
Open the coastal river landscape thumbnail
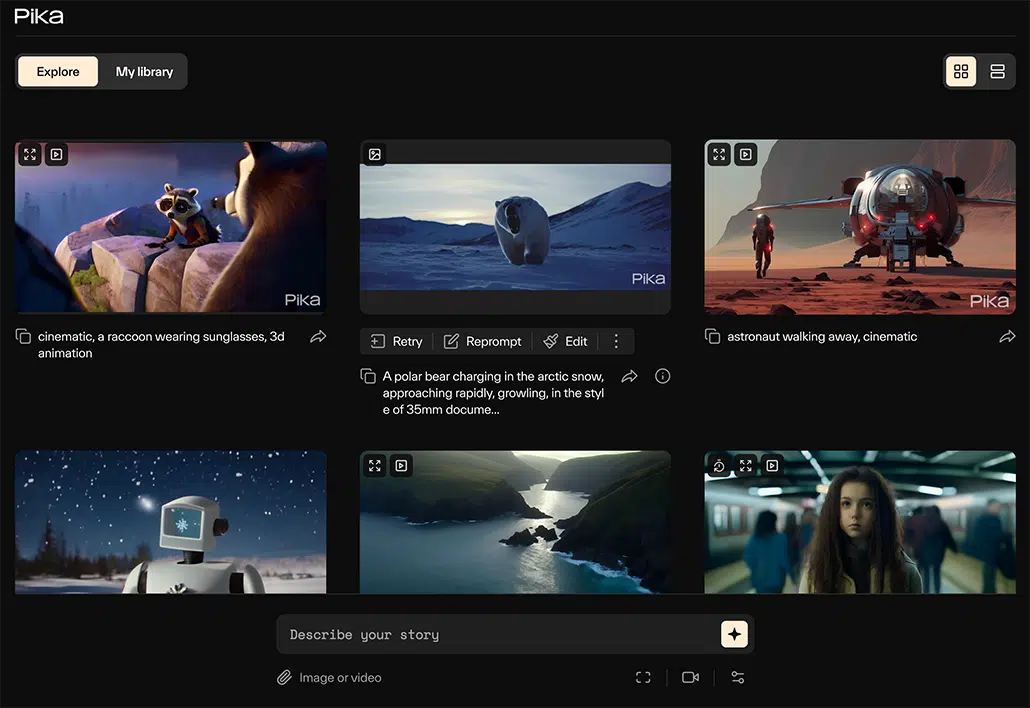516,522
